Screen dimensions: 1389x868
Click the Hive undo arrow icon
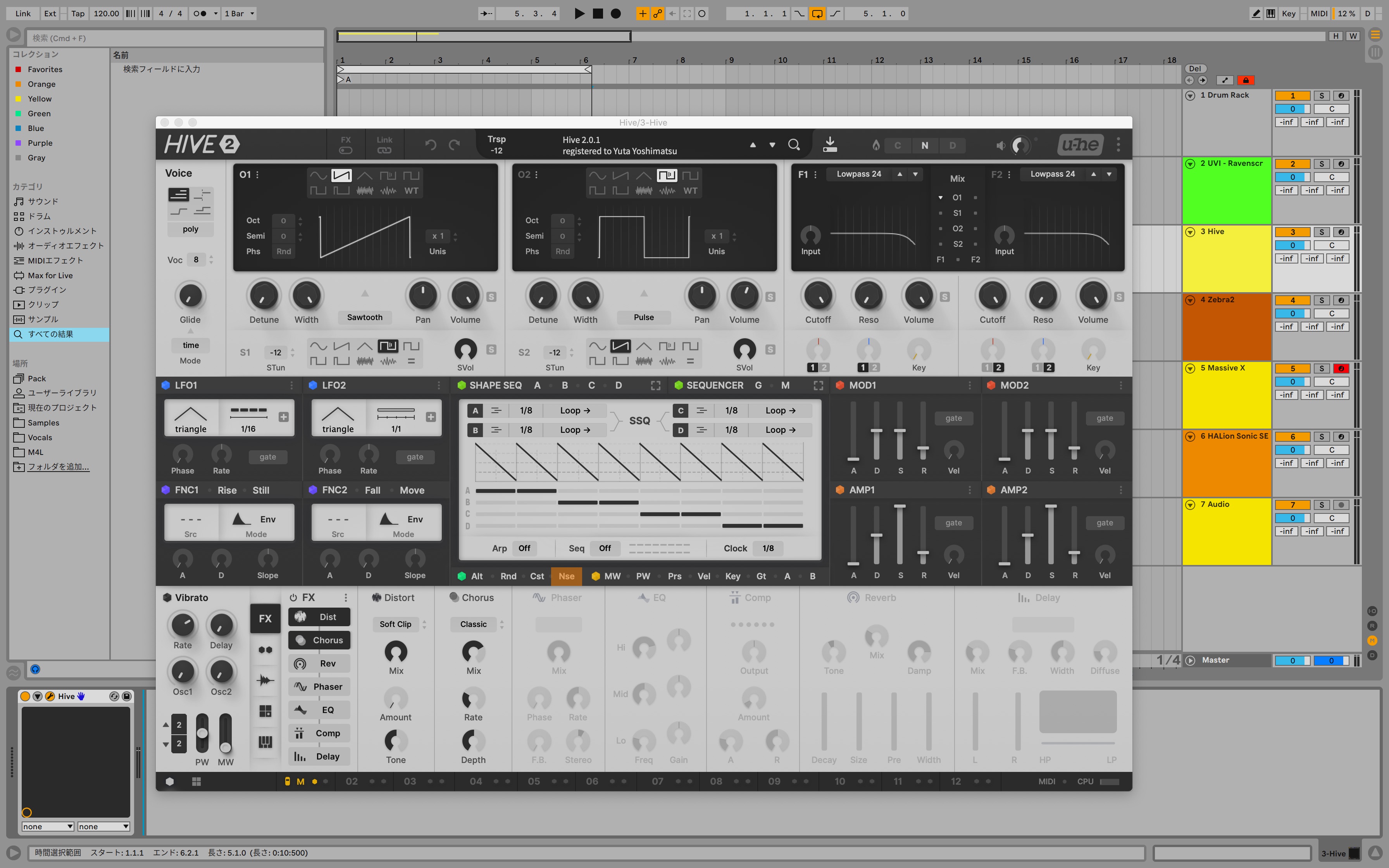(431, 145)
